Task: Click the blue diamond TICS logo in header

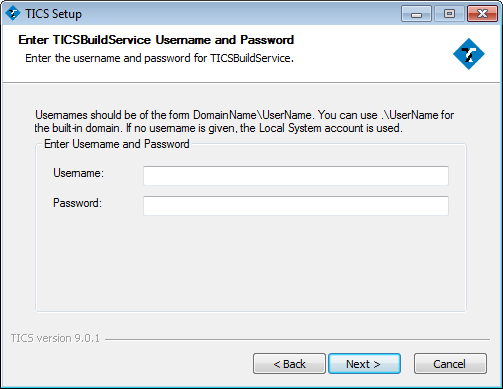Action: click(x=469, y=54)
